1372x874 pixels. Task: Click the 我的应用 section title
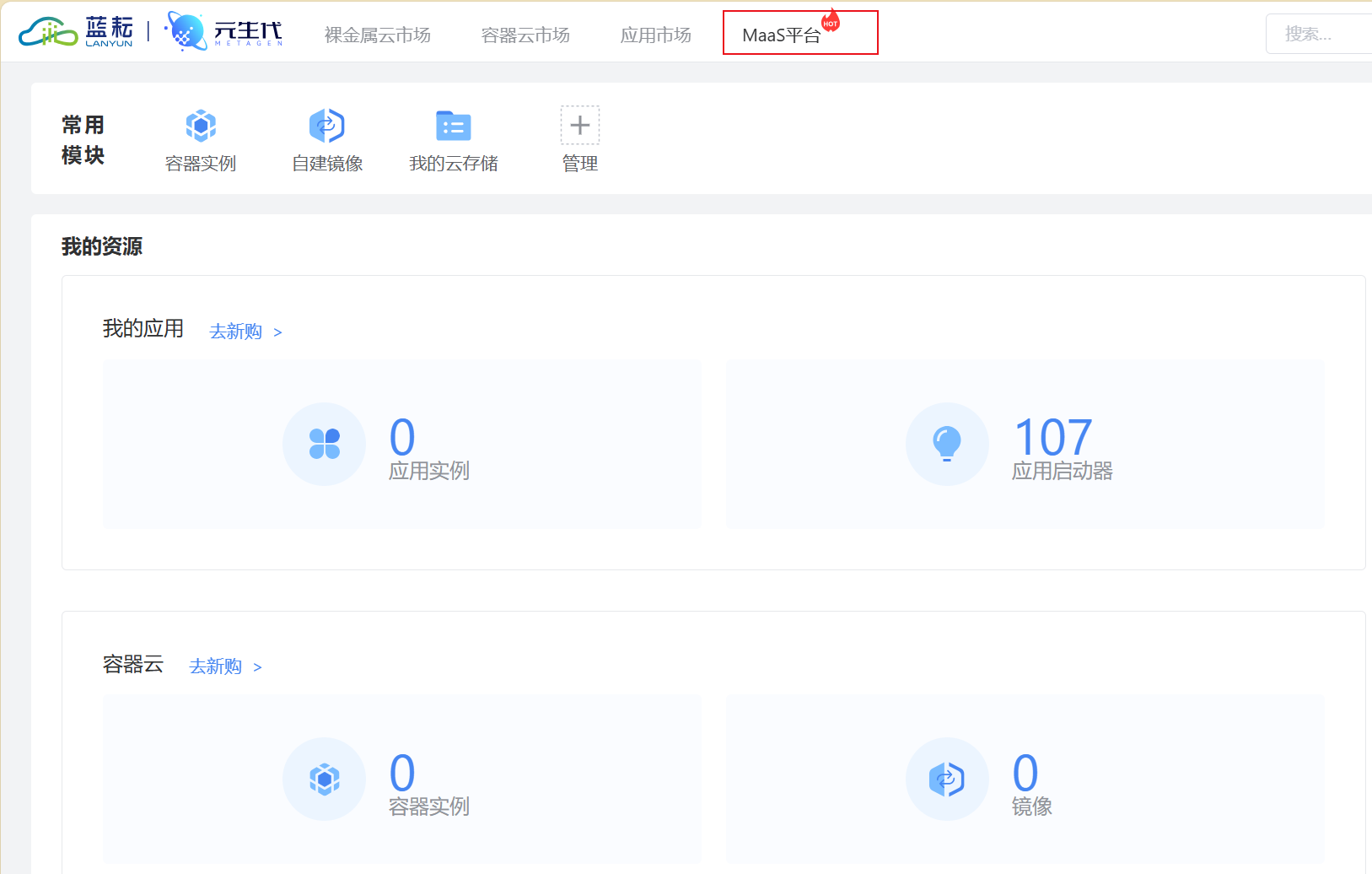tap(143, 328)
